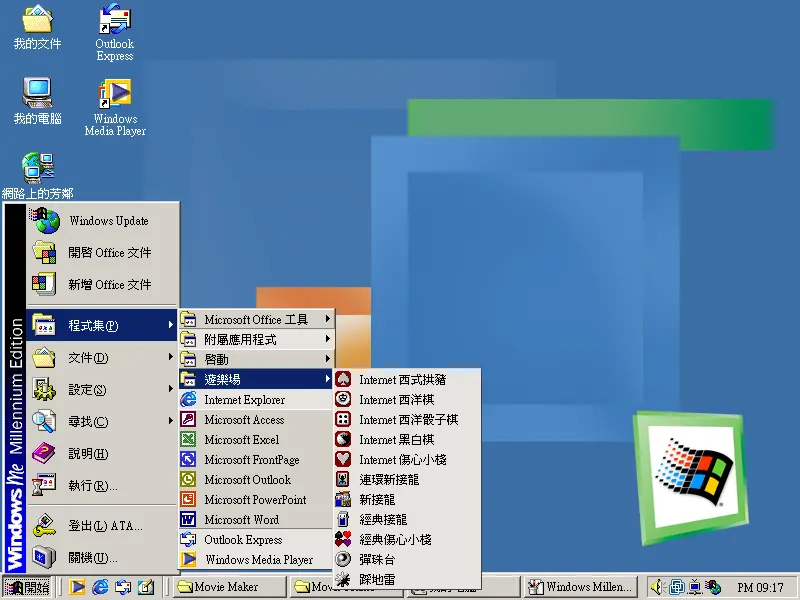Click the Internet Explorer quick launch icon
This screenshot has width=800, height=600.
100,587
